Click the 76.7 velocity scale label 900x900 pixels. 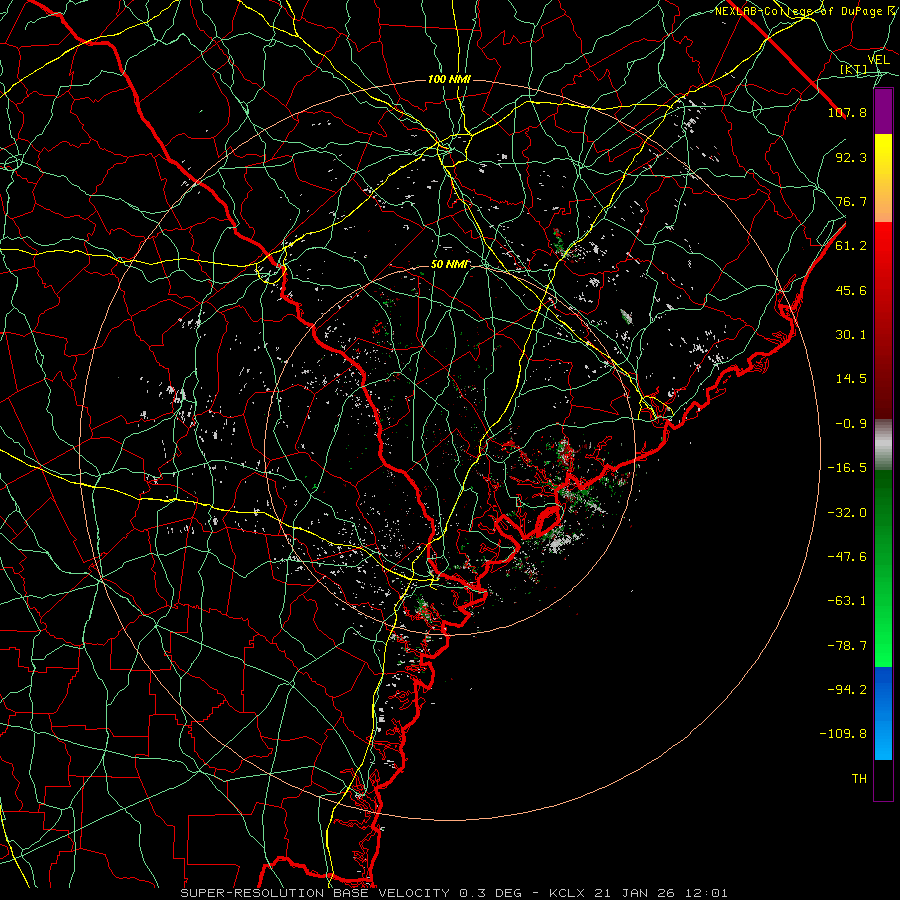851,201
